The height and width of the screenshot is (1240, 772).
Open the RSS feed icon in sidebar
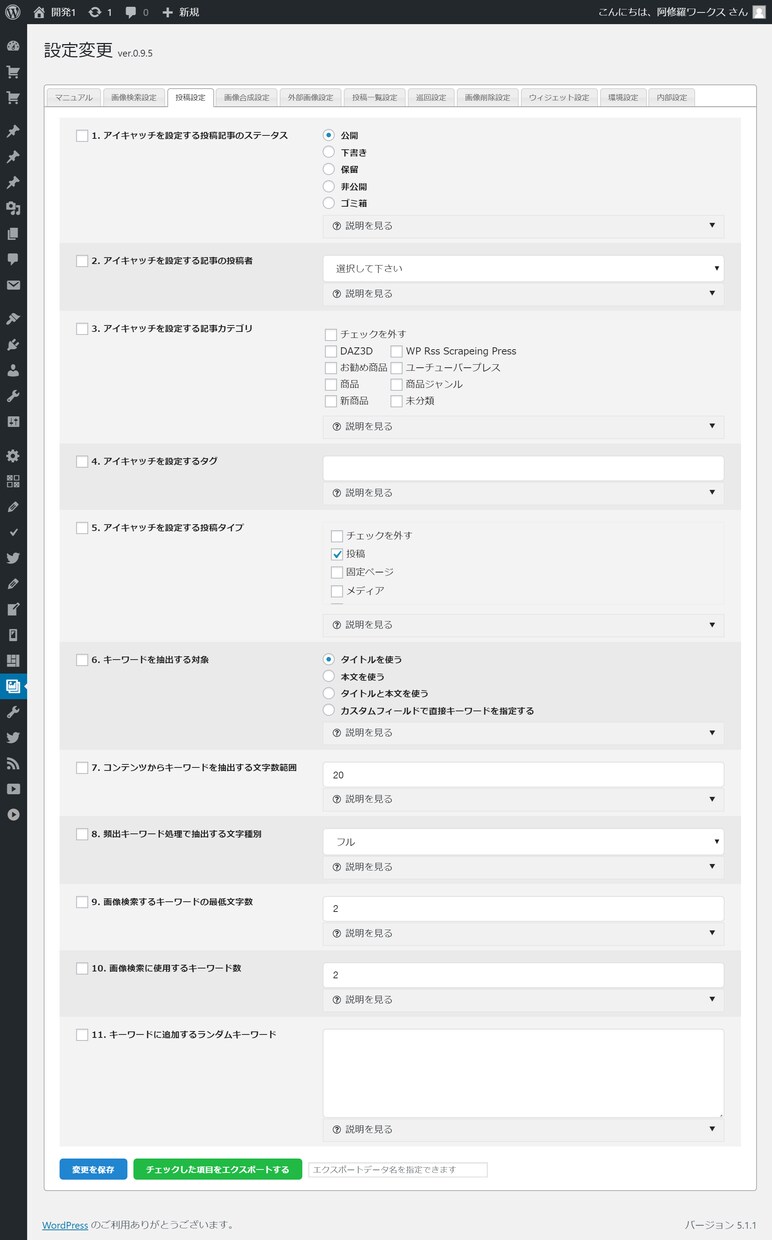click(x=13, y=763)
